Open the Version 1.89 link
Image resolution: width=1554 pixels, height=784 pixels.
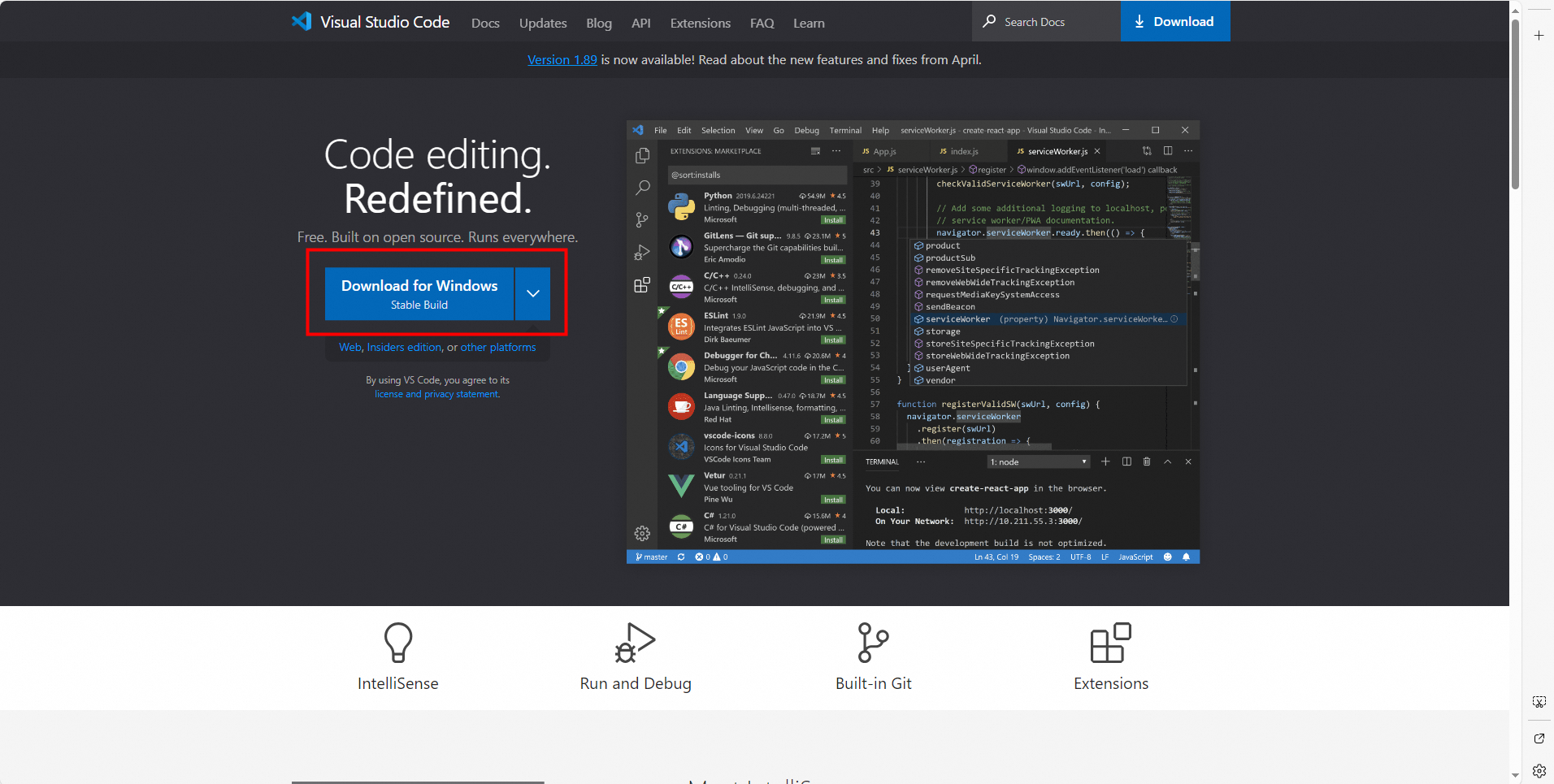click(x=562, y=60)
